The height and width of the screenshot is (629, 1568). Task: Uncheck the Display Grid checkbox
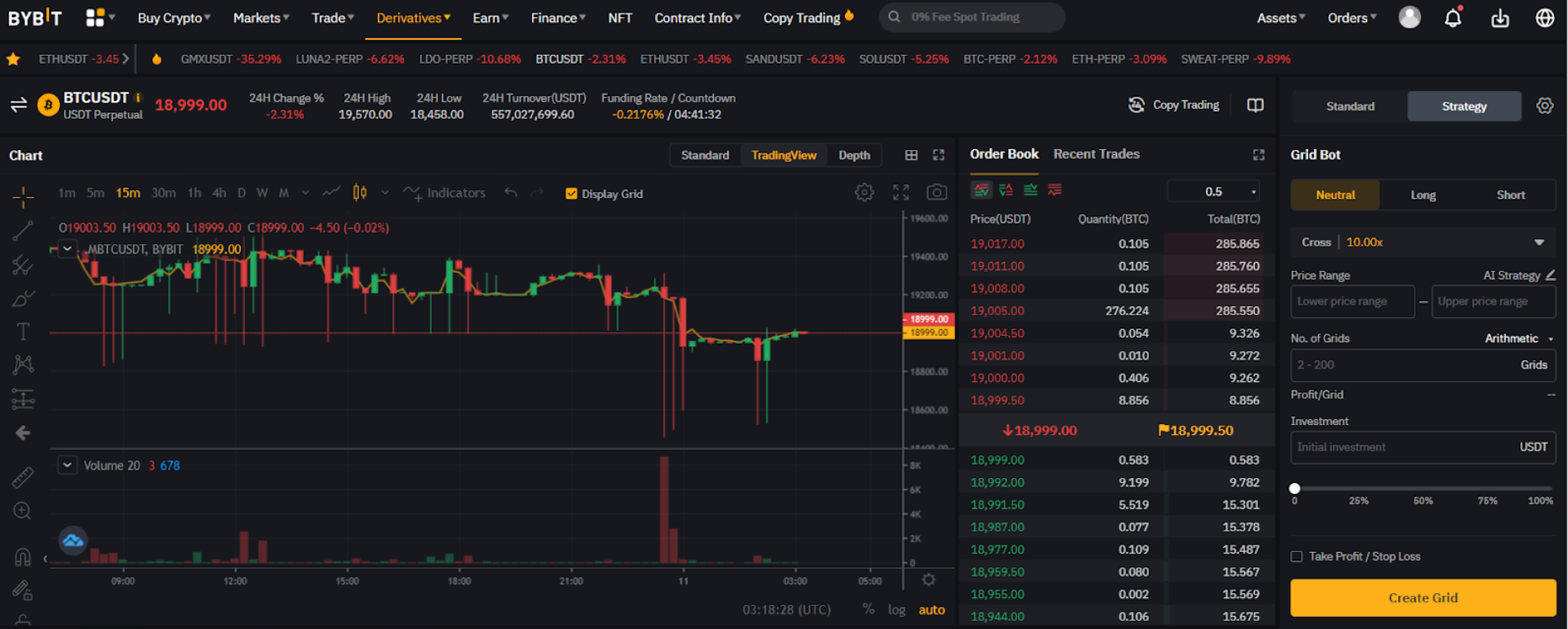tap(571, 194)
